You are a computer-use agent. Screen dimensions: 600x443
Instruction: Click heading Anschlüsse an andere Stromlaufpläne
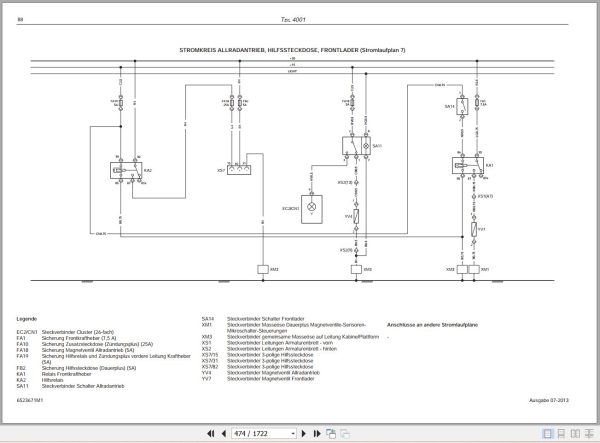coord(432,325)
